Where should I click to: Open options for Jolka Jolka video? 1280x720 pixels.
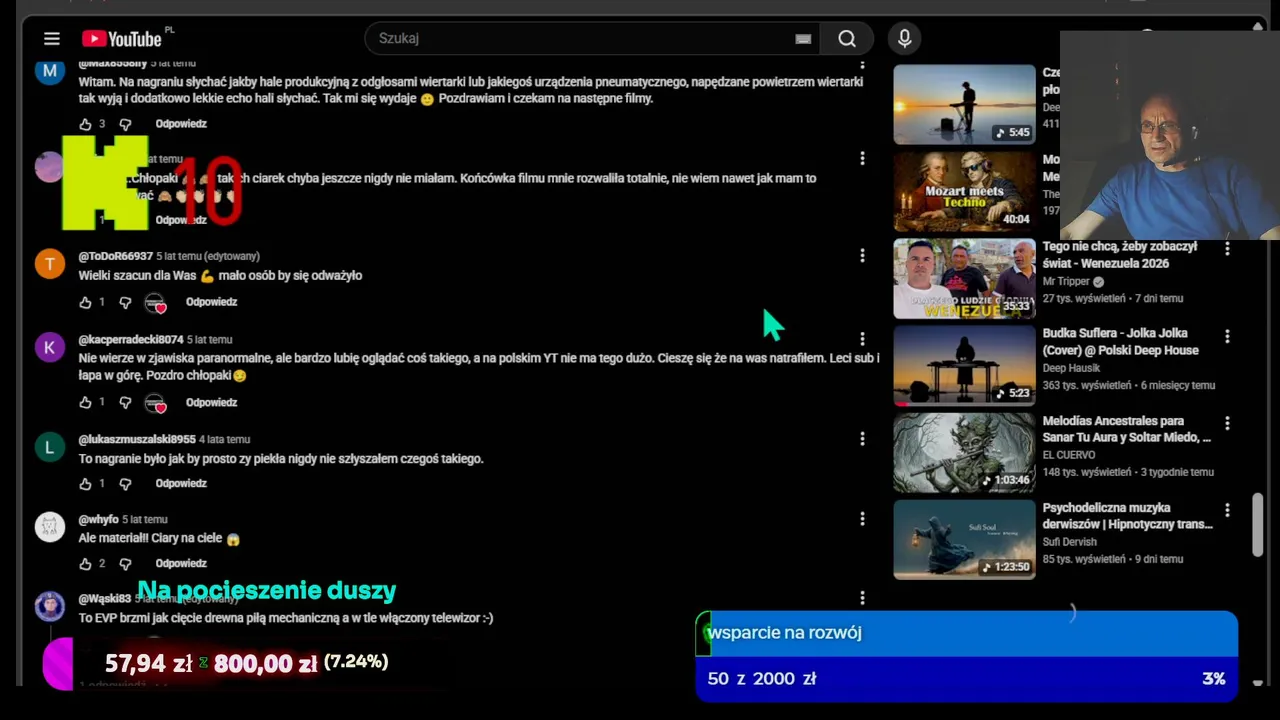[1227, 336]
